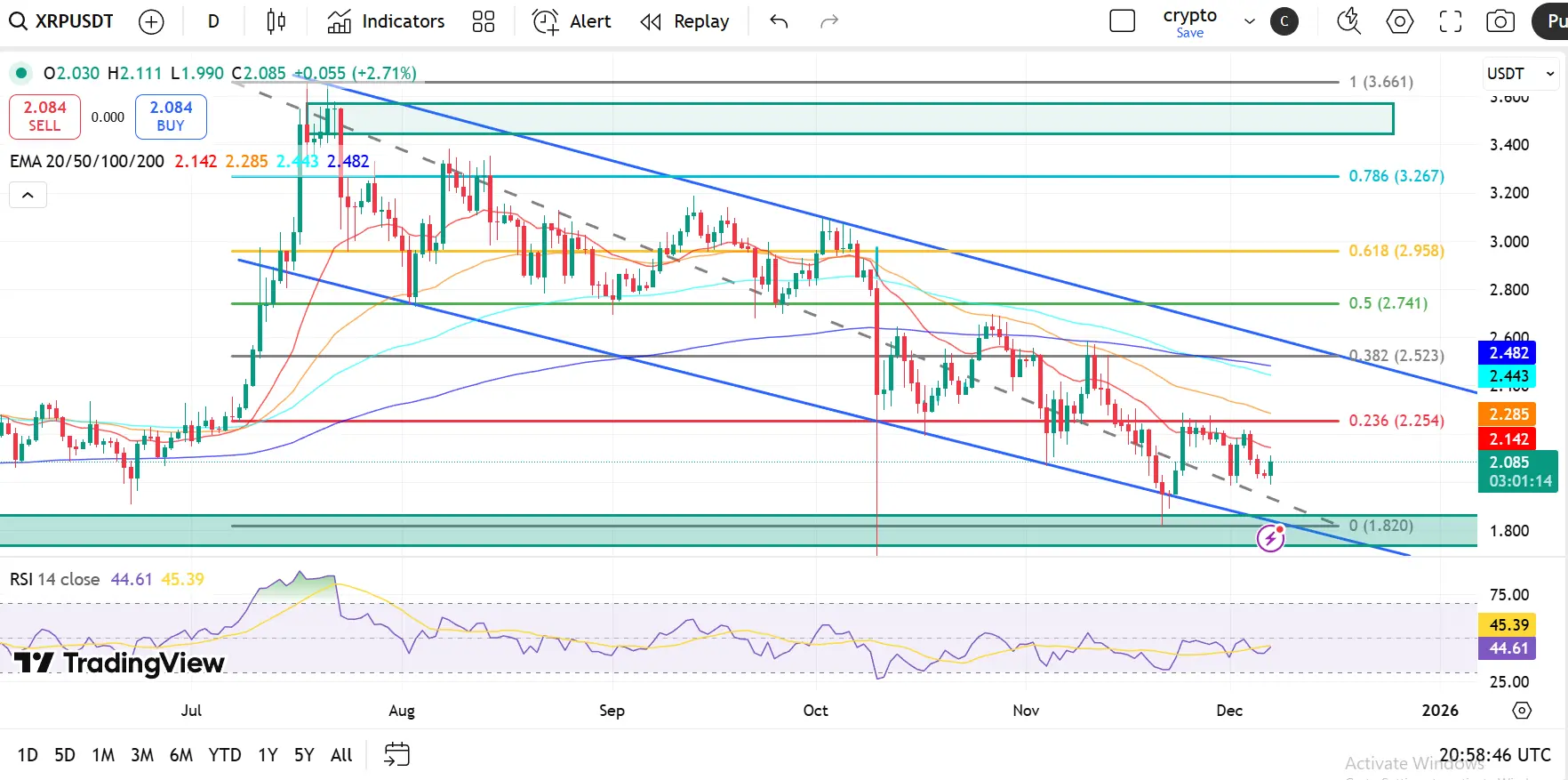Viewport: 1568px width, 780px height.
Task: Open USDT currency dropdown
Action: (x=1522, y=74)
